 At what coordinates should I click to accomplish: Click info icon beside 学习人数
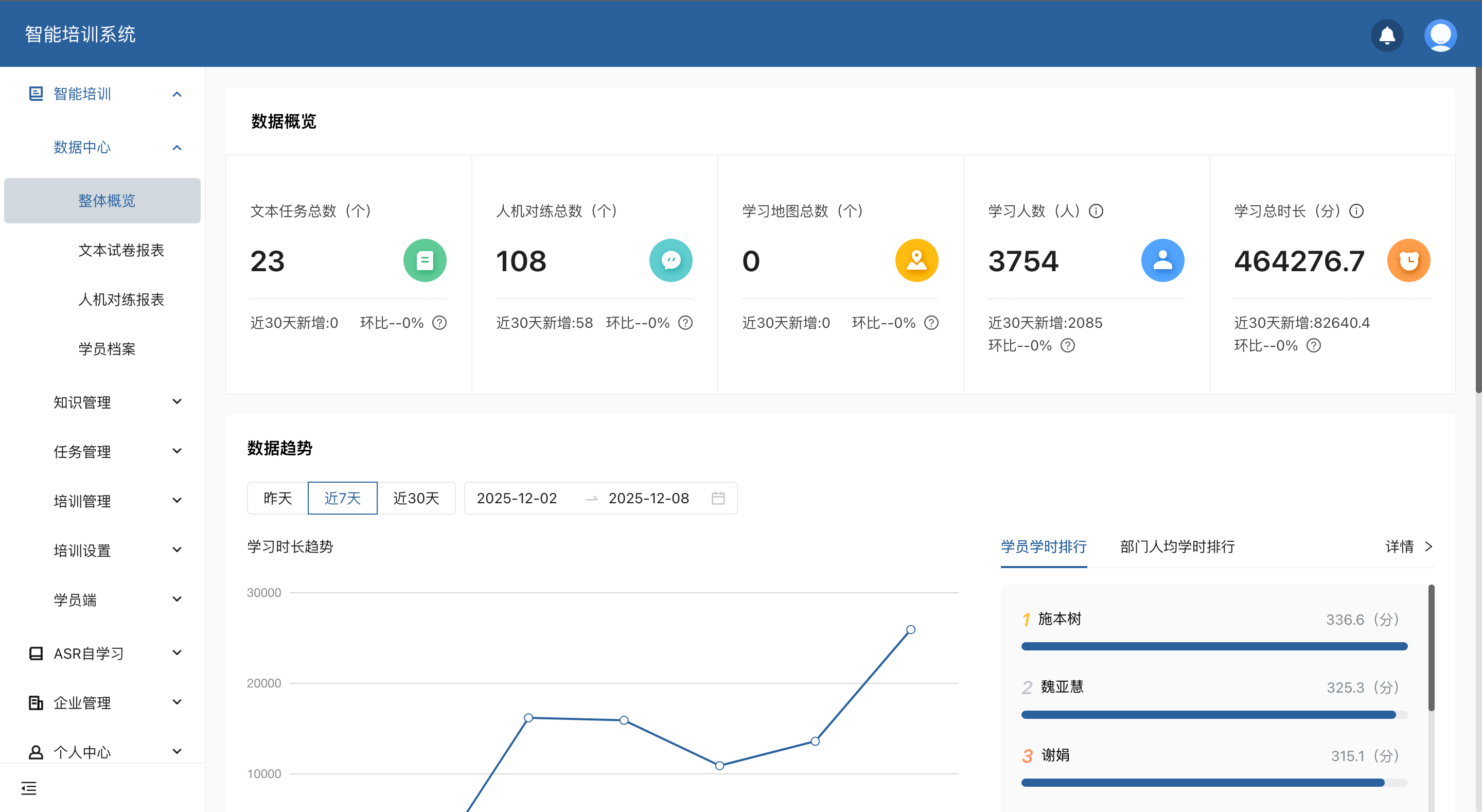1096,211
